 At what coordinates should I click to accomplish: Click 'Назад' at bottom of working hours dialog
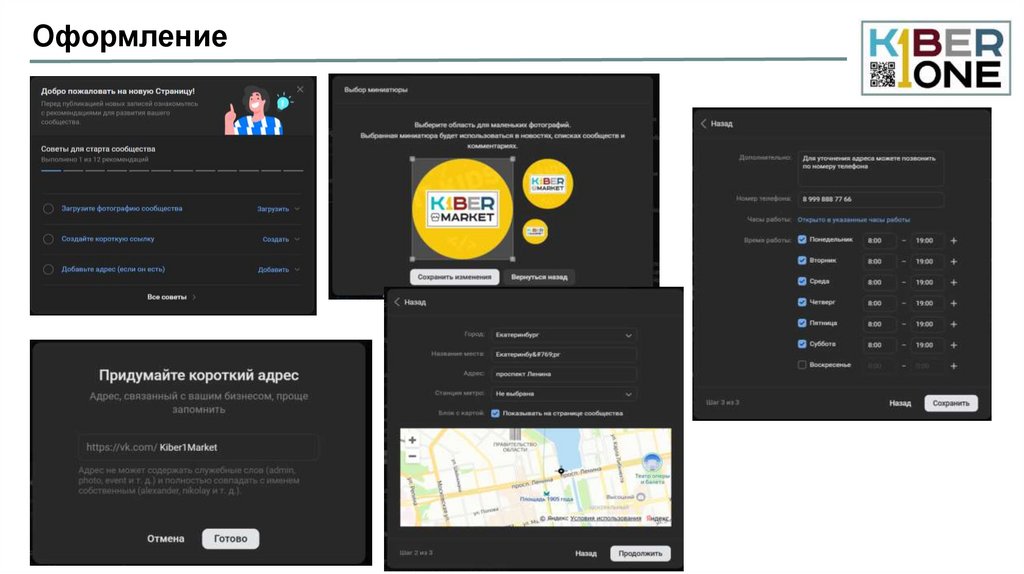pos(900,404)
